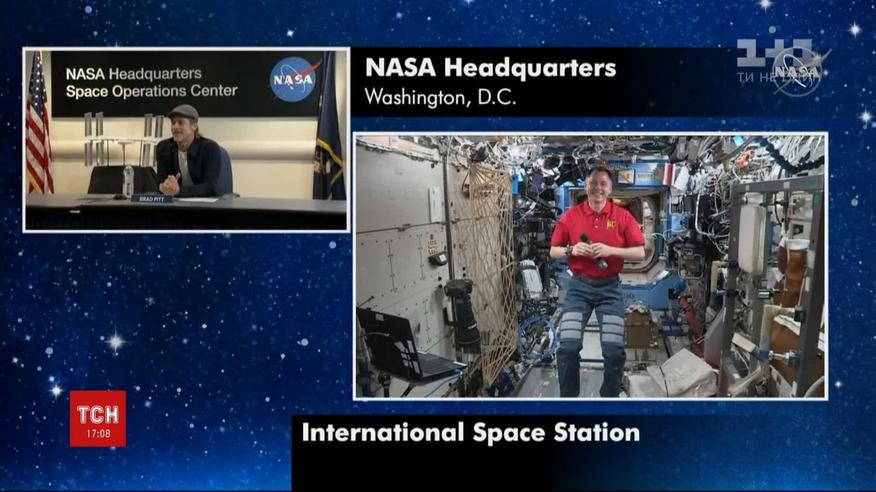Click the NASA meatball logo on the wall sign
This screenshot has height=492, width=876.
(x=294, y=79)
